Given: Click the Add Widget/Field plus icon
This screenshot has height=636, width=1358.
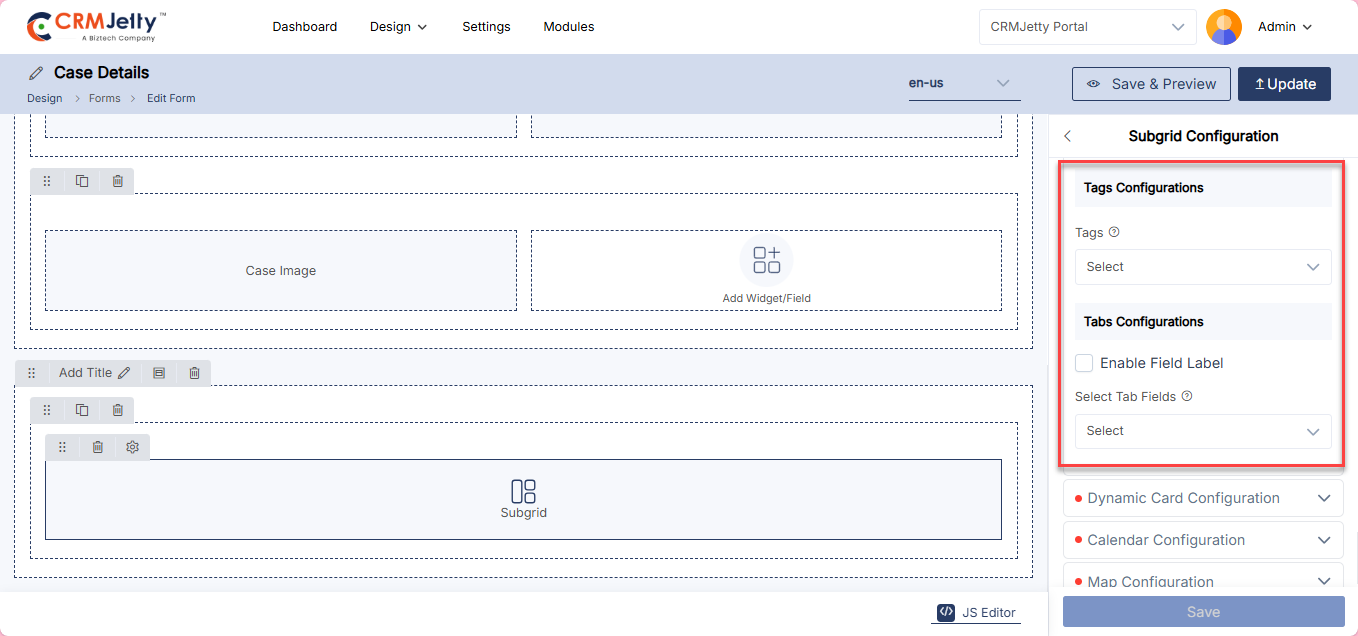Looking at the screenshot, I should (x=766, y=260).
